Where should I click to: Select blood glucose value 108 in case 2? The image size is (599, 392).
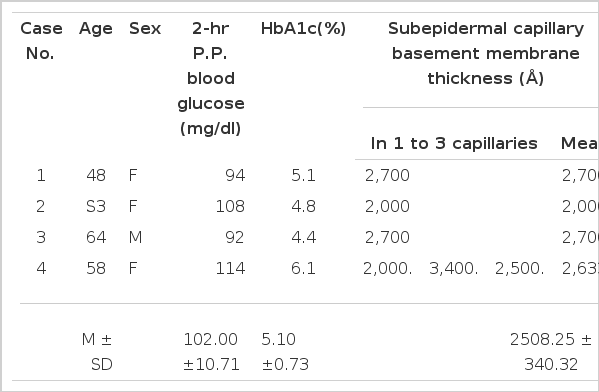tap(230, 206)
